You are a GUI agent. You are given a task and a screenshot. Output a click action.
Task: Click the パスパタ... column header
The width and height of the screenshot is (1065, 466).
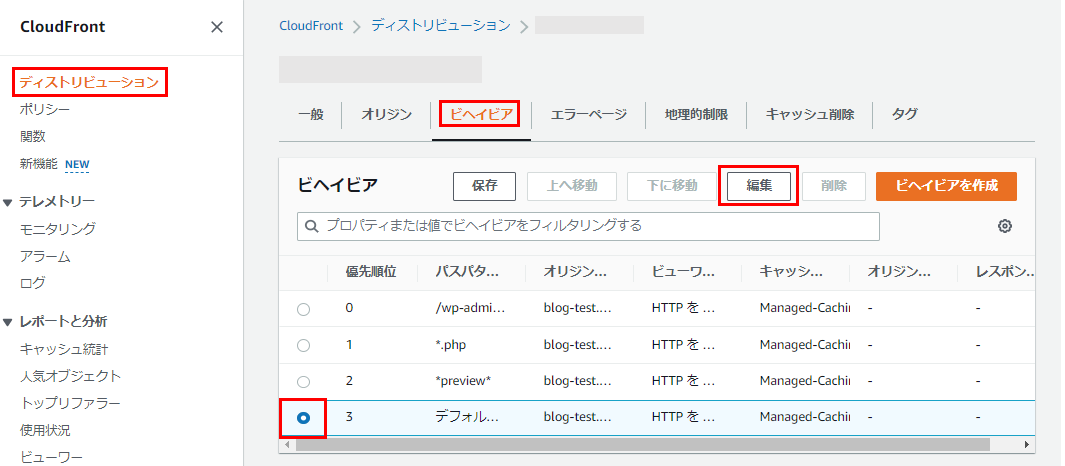point(467,272)
